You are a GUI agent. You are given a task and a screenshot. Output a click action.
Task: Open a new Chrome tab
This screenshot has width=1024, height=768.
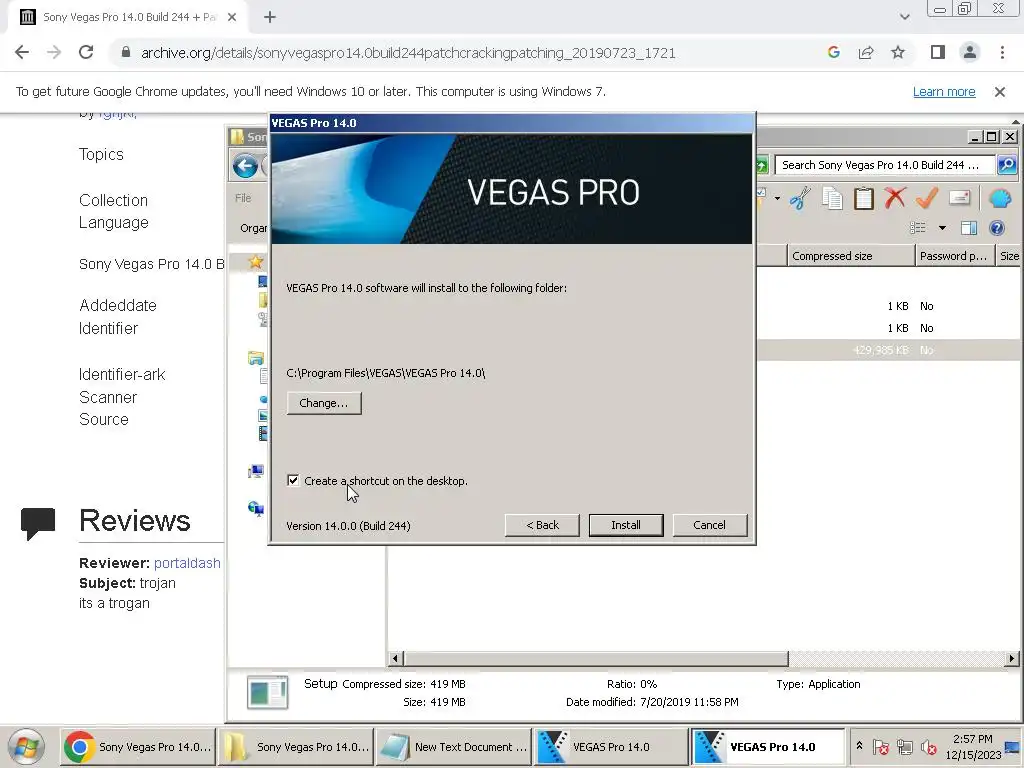[270, 18]
